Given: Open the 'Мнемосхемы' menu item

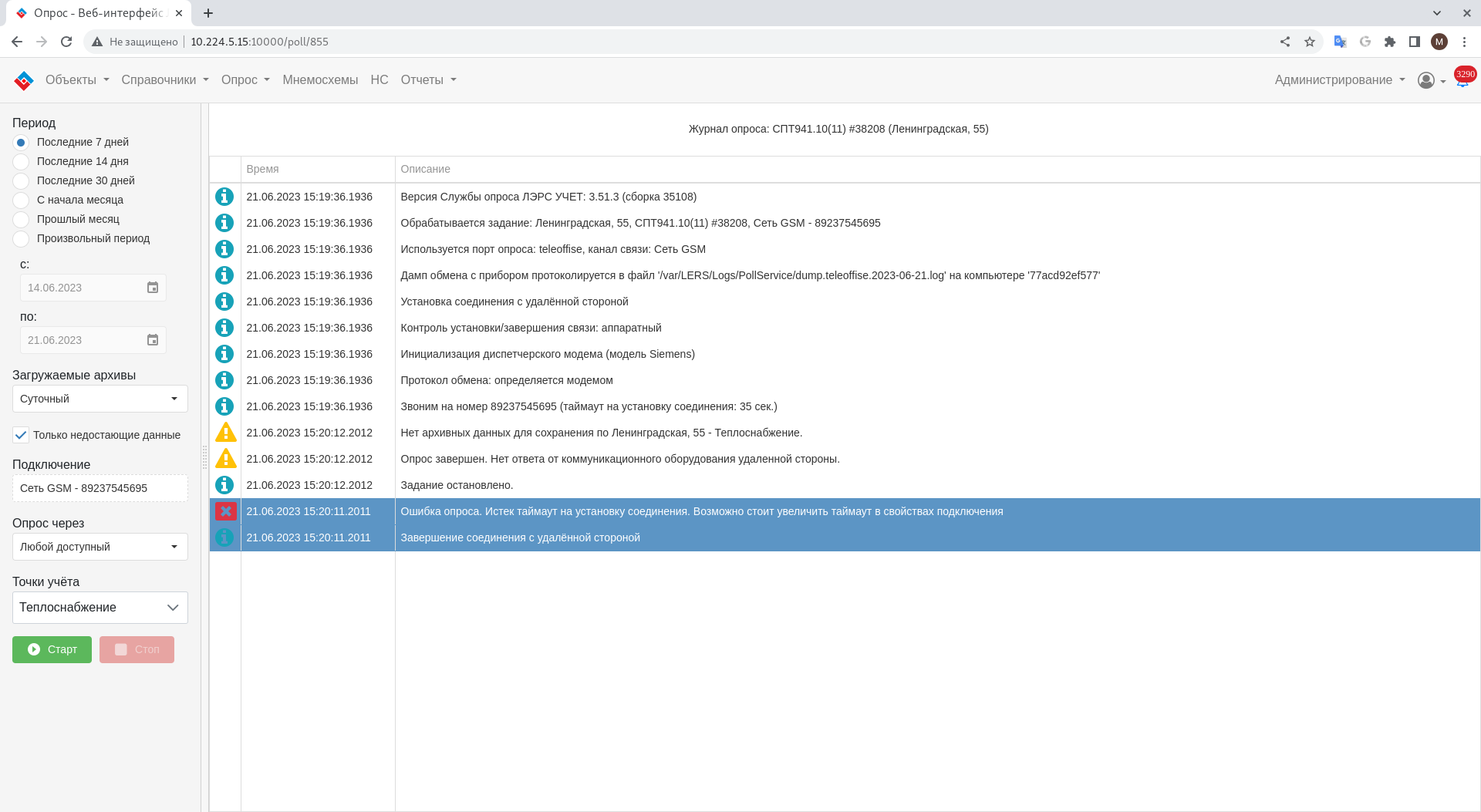Looking at the screenshot, I should pyautogui.click(x=320, y=80).
